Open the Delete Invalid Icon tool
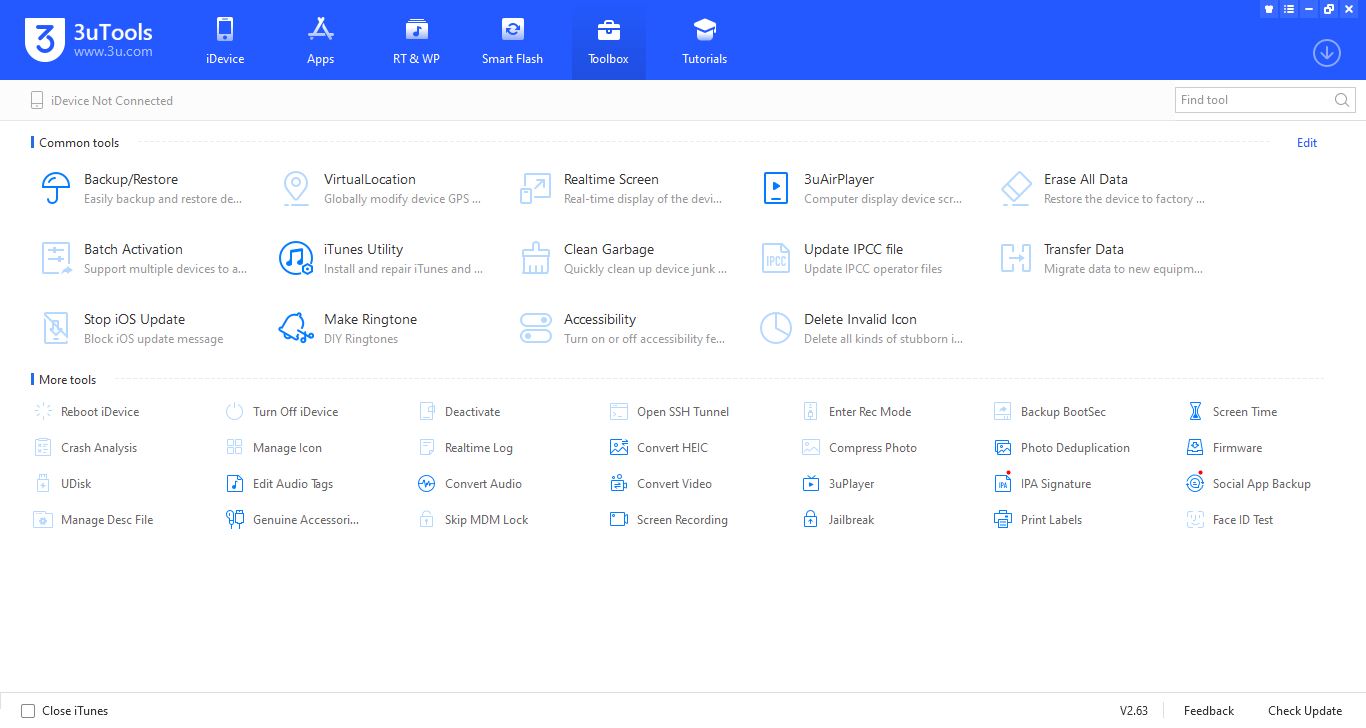This screenshot has height=728, width=1366. [860, 328]
